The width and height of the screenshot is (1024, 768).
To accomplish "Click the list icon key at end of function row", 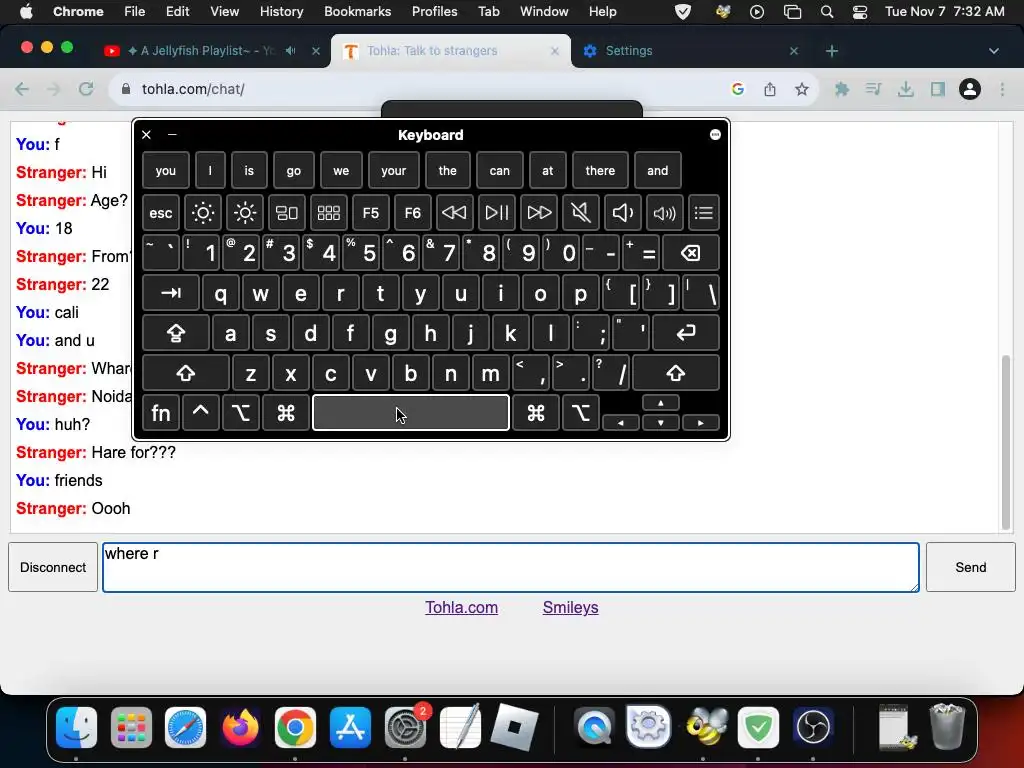I will (703, 212).
